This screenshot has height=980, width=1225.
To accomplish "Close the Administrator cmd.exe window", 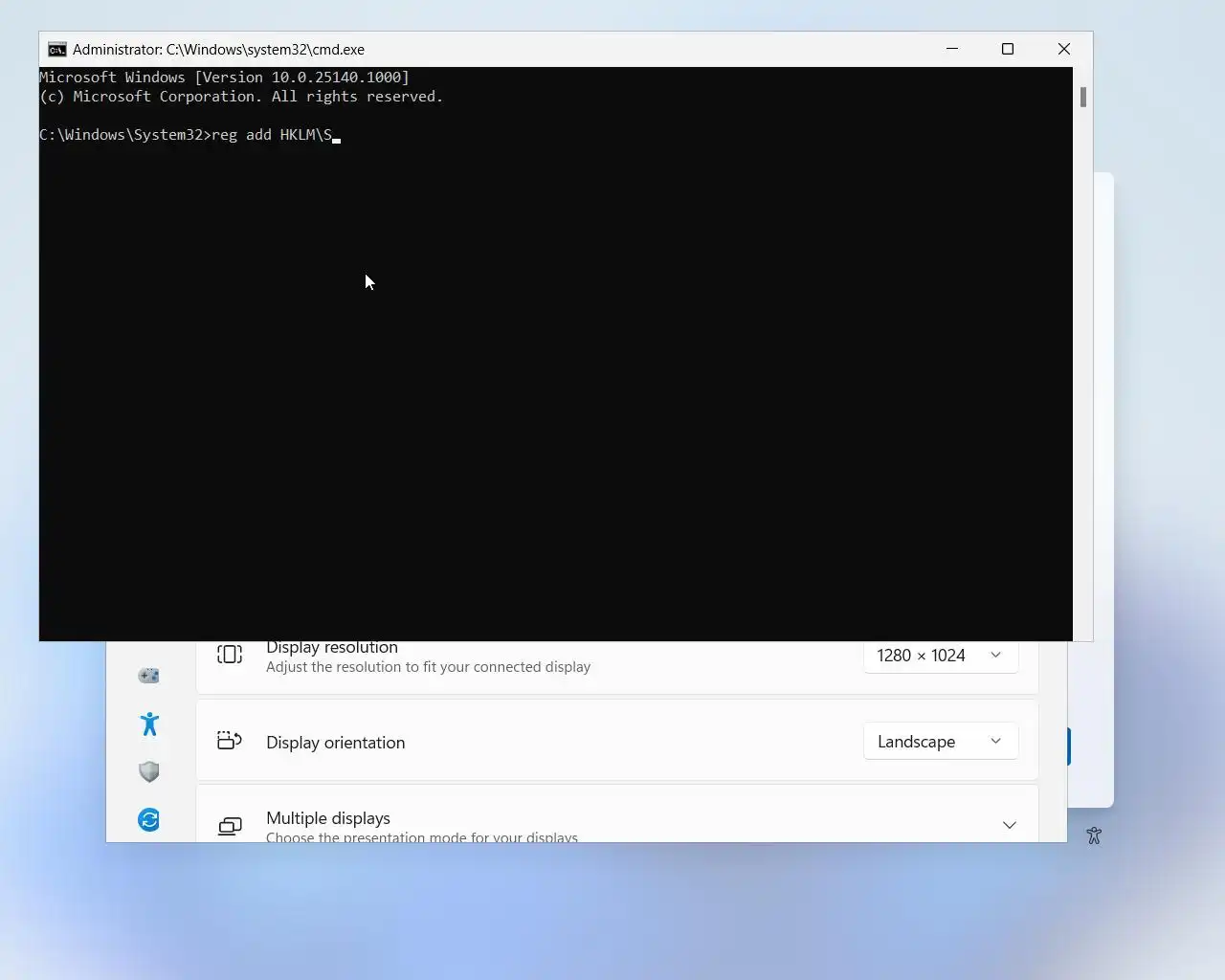I will 1064,49.
